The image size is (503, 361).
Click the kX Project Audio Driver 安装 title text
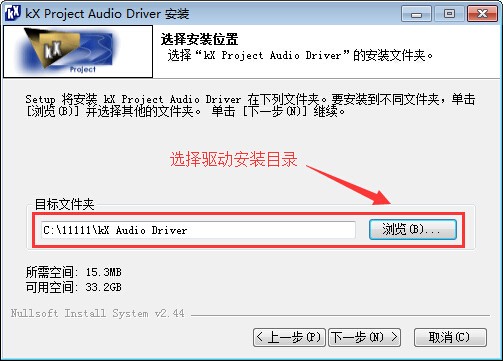click(x=107, y=14)
